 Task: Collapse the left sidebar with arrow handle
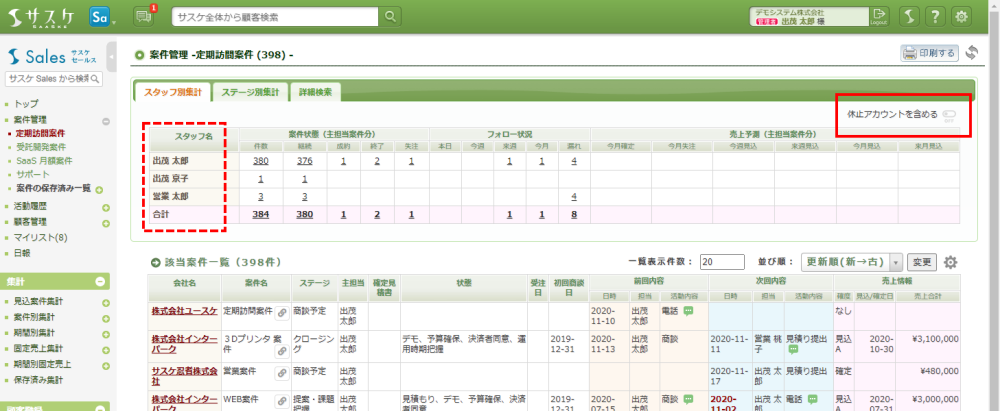111,56
